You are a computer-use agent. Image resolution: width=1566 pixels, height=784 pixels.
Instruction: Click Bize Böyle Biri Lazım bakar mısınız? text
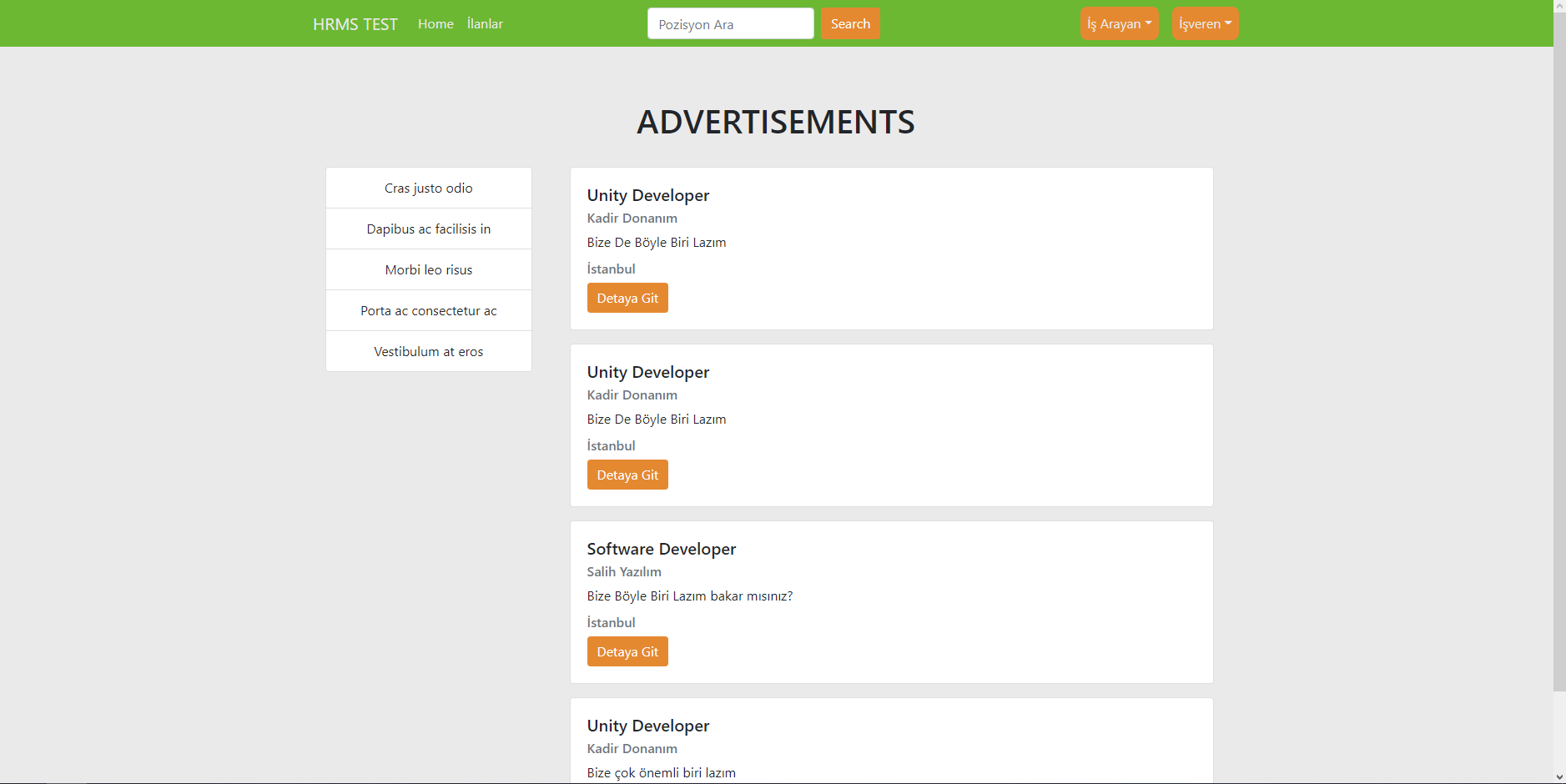pyautogui.click(x=690, y=596)
